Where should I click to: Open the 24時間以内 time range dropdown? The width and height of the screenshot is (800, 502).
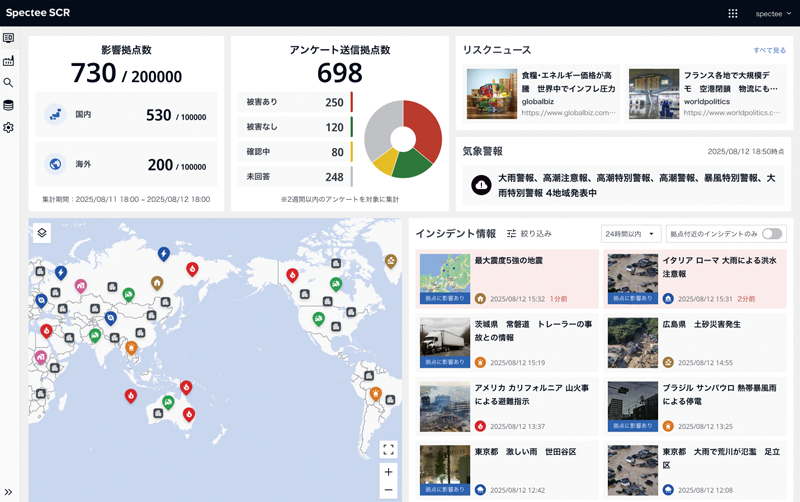[631, 234]
